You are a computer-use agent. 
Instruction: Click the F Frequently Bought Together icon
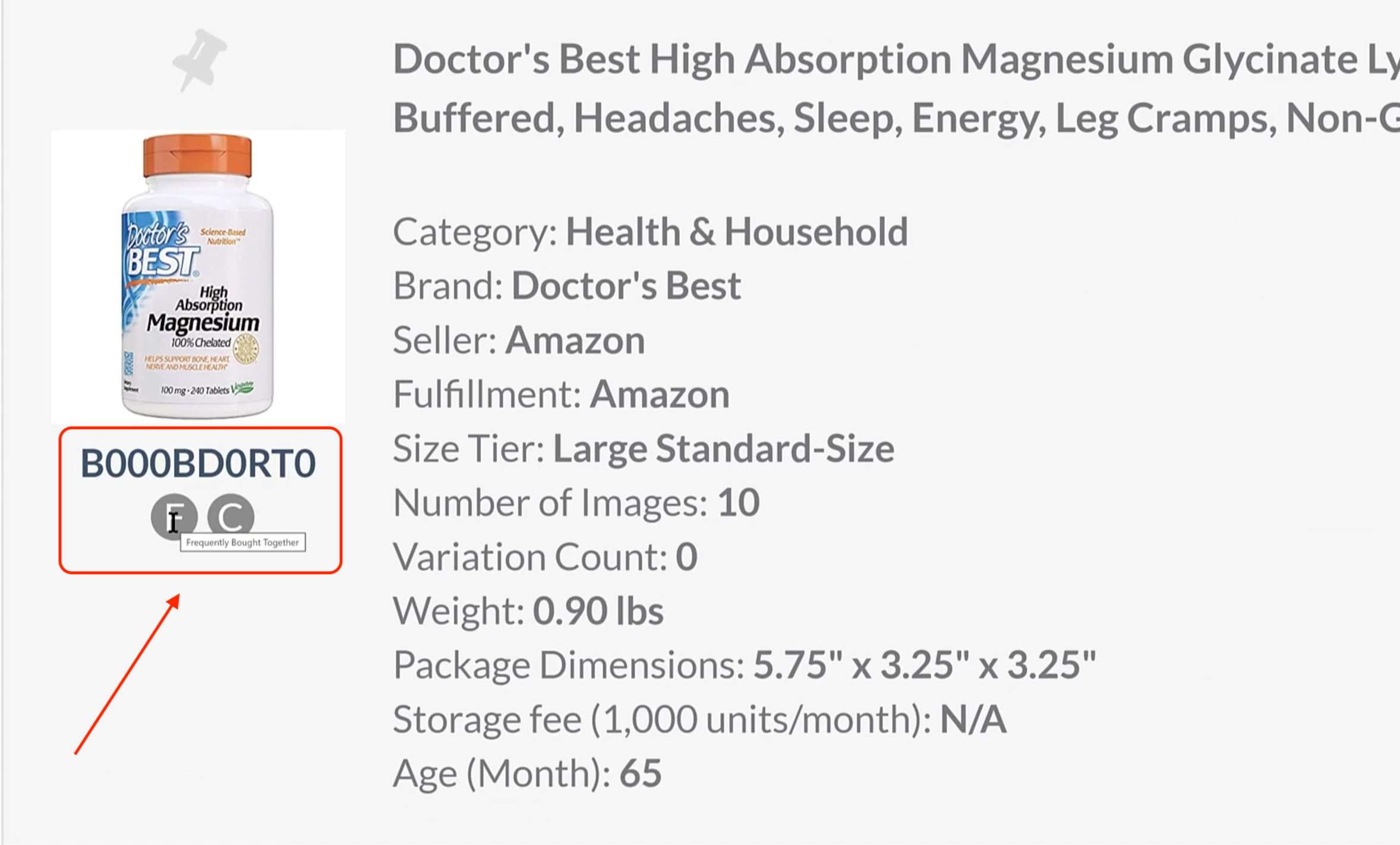(174, 516)
